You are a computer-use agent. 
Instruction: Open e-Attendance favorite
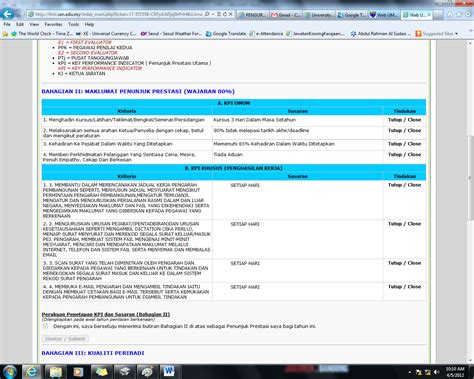tap(266, 34)
